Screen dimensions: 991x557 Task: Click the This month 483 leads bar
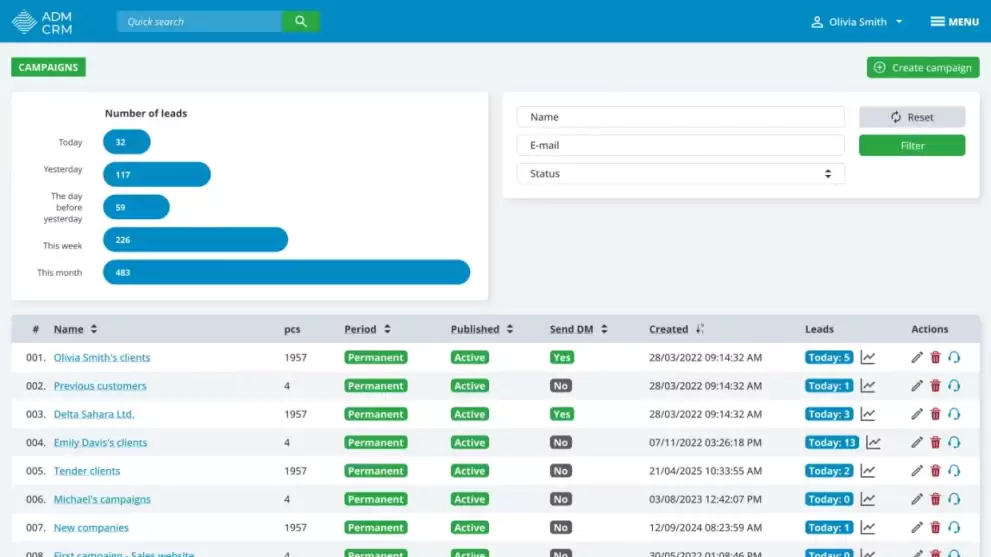click(x=286, y=272)
